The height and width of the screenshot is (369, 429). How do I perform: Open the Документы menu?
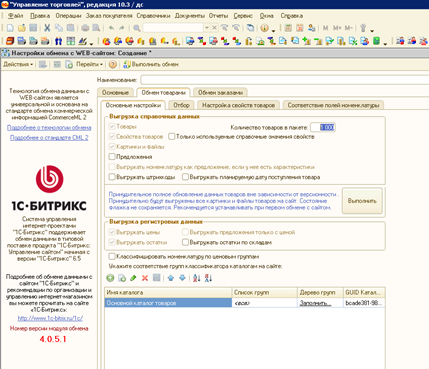click(190, 16)
